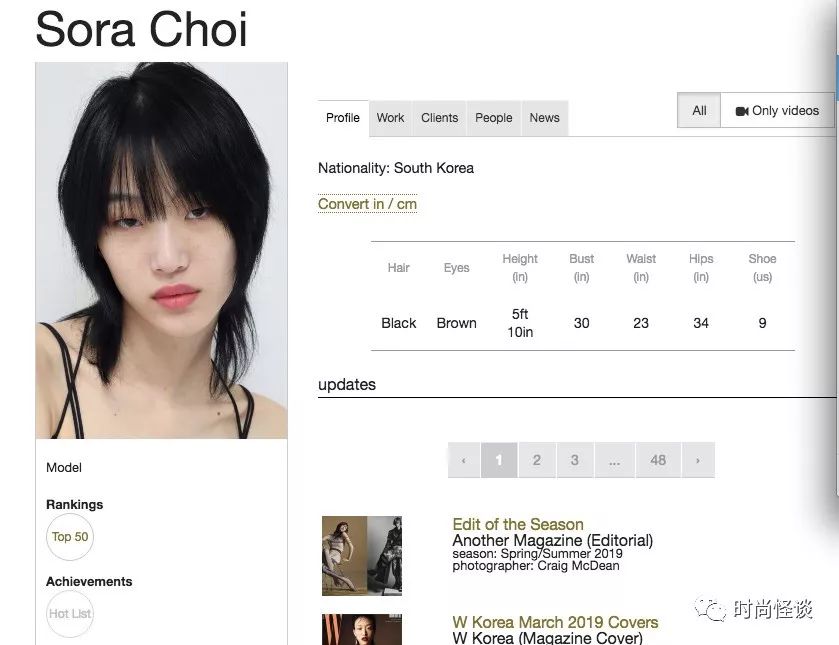This screenshot has width=839, height=645.
Task: Toggle Convert in / cm units
Action: [x=367, y=204]
